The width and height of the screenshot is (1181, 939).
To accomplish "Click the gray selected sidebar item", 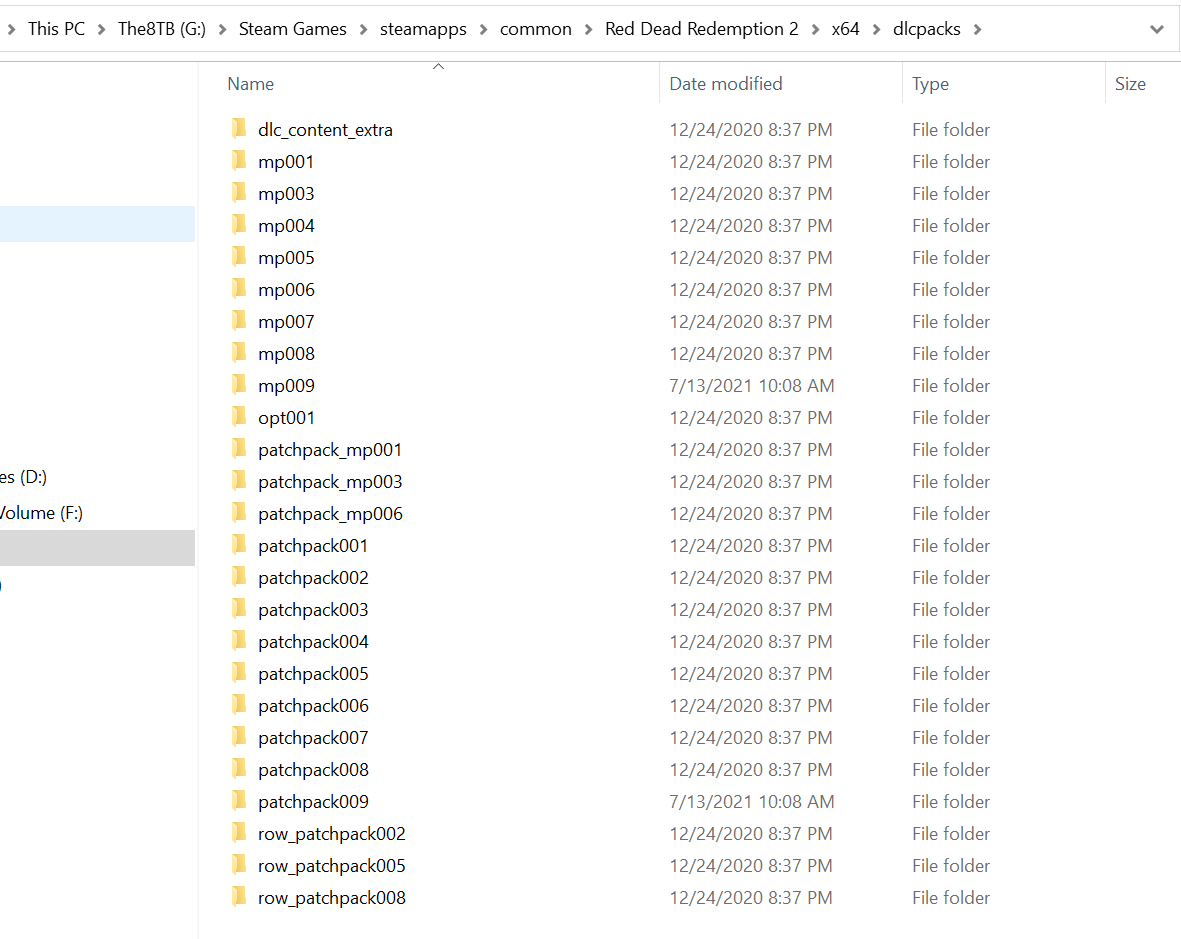I will click(97, 547).
